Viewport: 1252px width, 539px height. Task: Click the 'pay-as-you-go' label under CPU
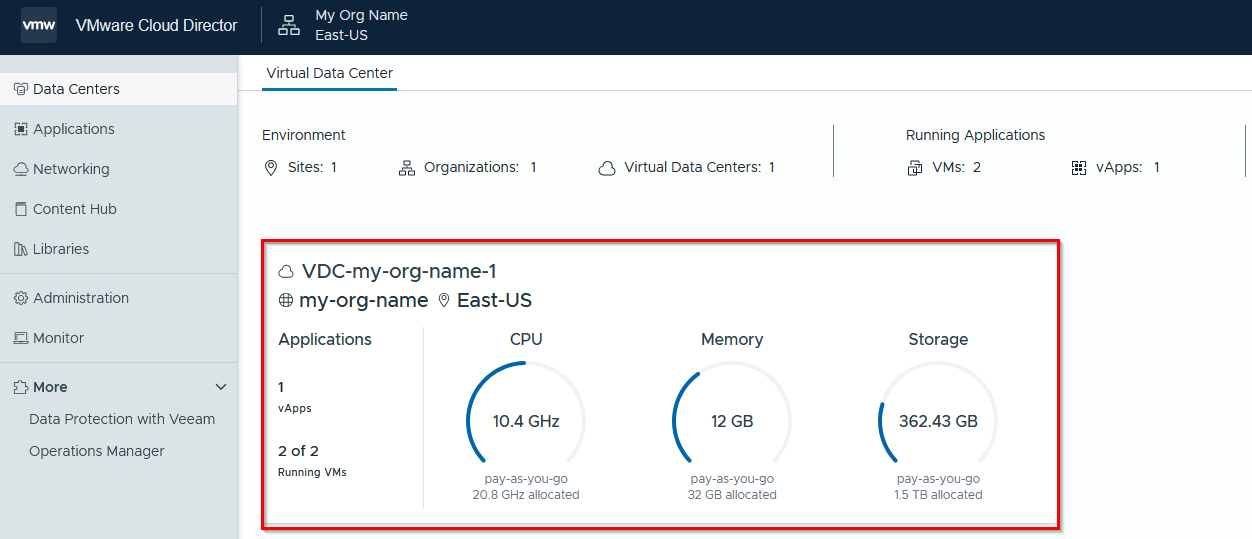click(526, 479)
